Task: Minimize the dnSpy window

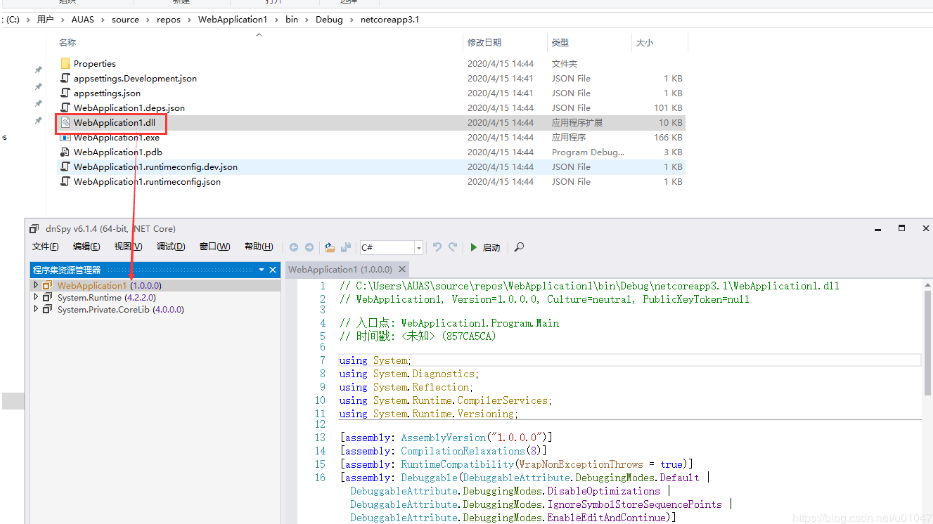Action: [x=878, y=229]
